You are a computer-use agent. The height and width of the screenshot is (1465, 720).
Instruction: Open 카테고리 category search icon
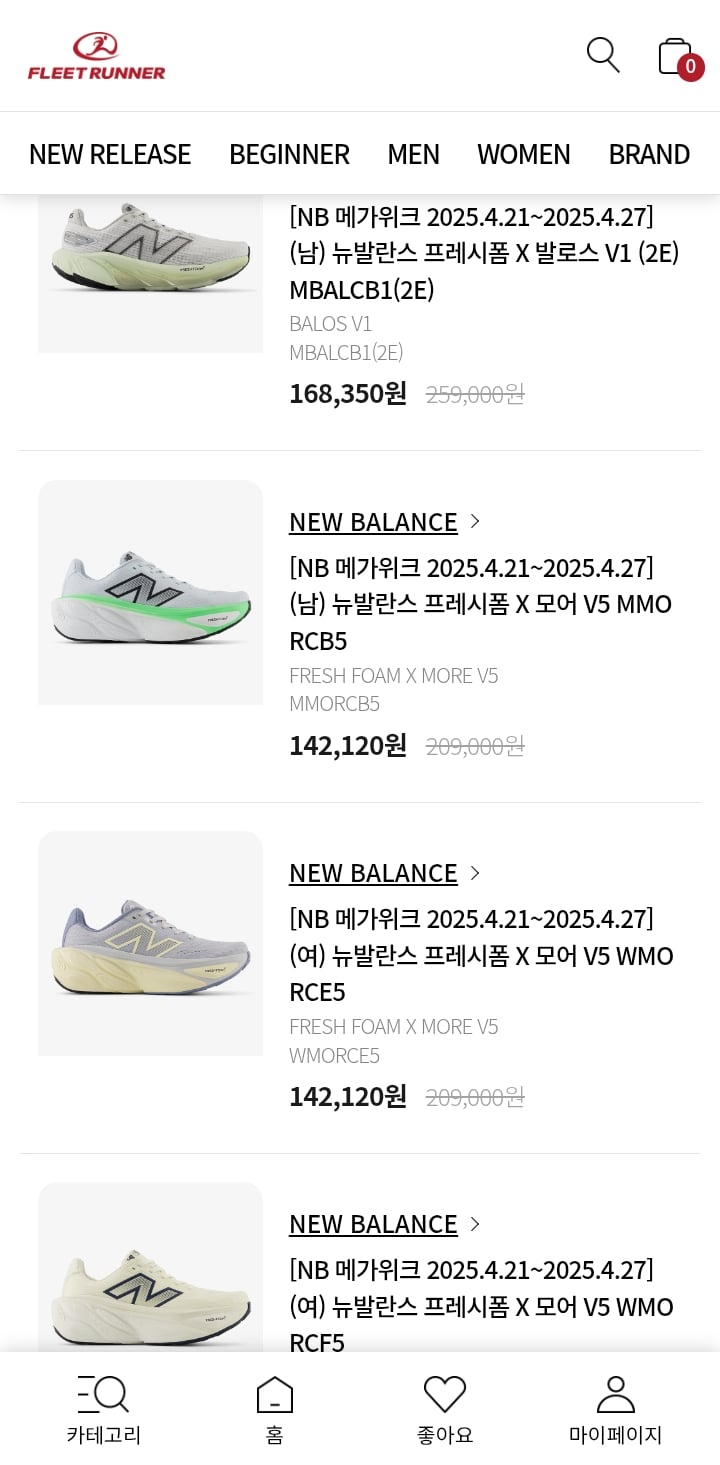coord(104,1394)
